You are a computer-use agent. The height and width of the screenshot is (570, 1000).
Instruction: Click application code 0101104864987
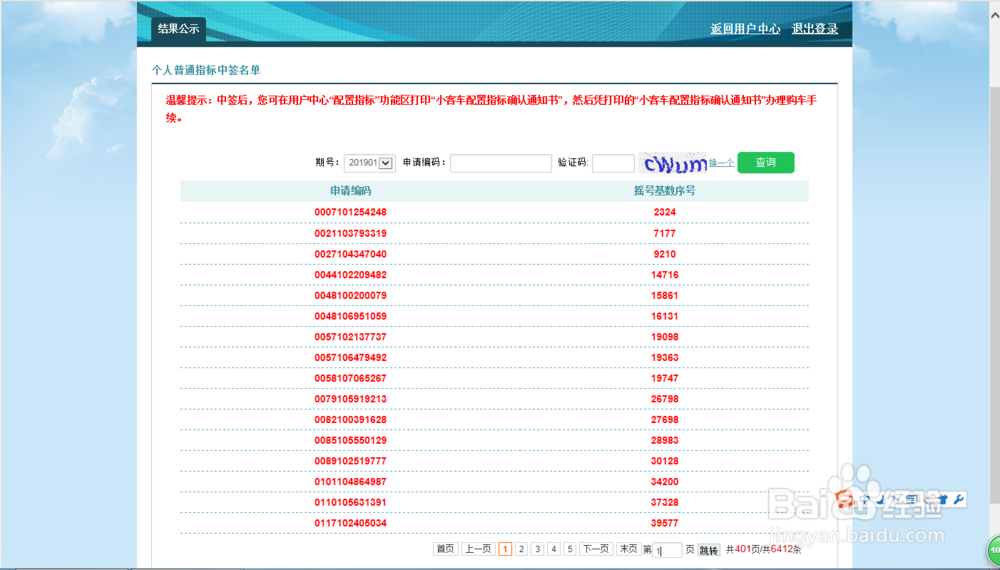350,482
